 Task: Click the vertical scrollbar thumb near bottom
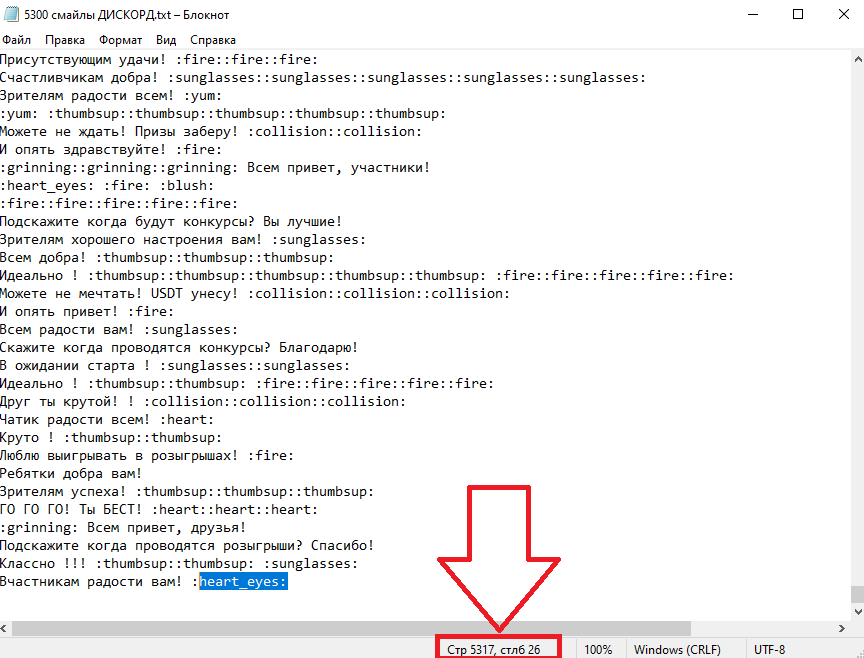857,595
